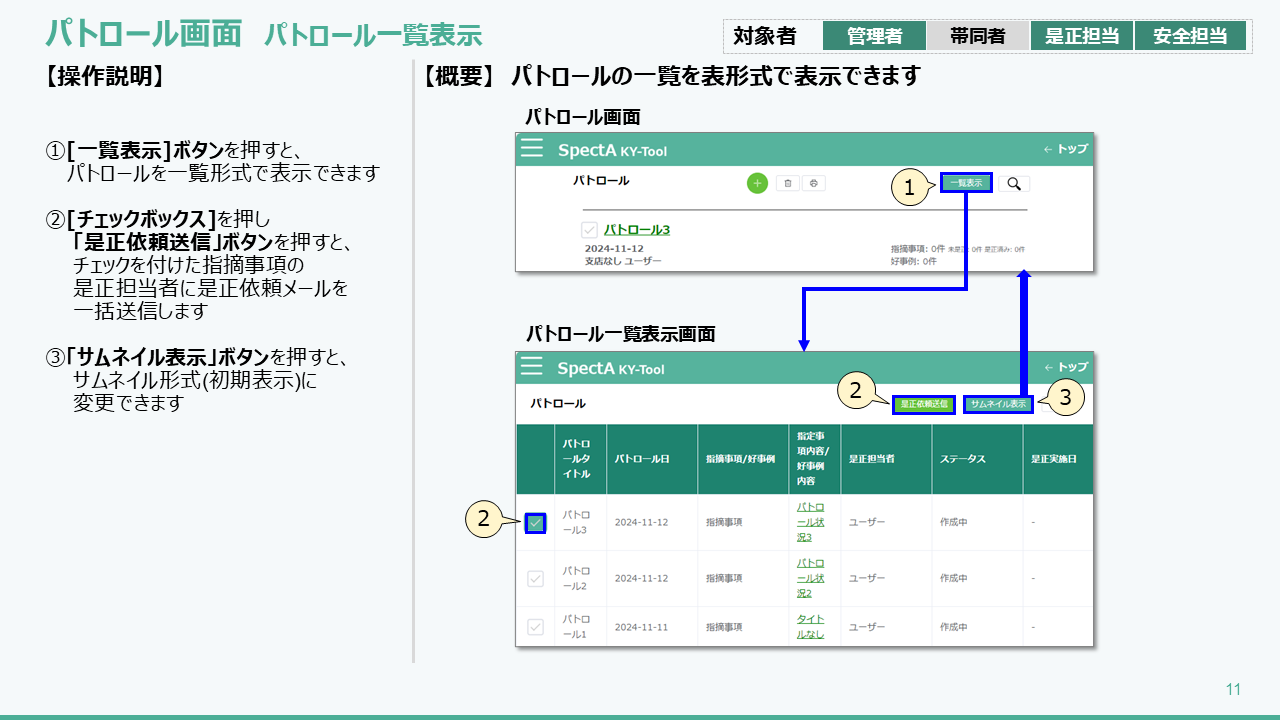
Task: Open the パトロール状況3 link in table
Action: 810,522
